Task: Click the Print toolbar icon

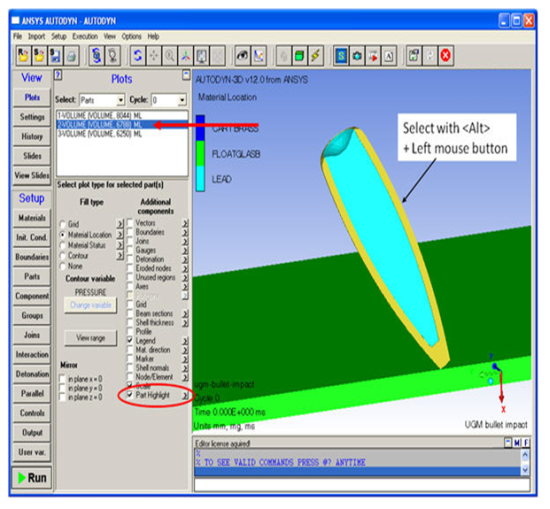Action: click(71, 55)
